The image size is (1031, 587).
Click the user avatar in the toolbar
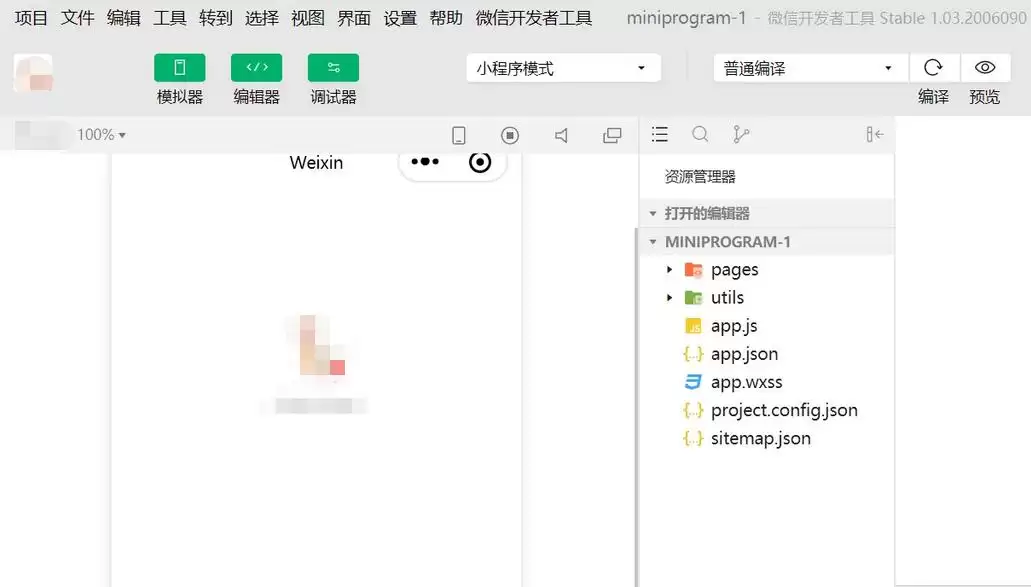click(33, 73)
